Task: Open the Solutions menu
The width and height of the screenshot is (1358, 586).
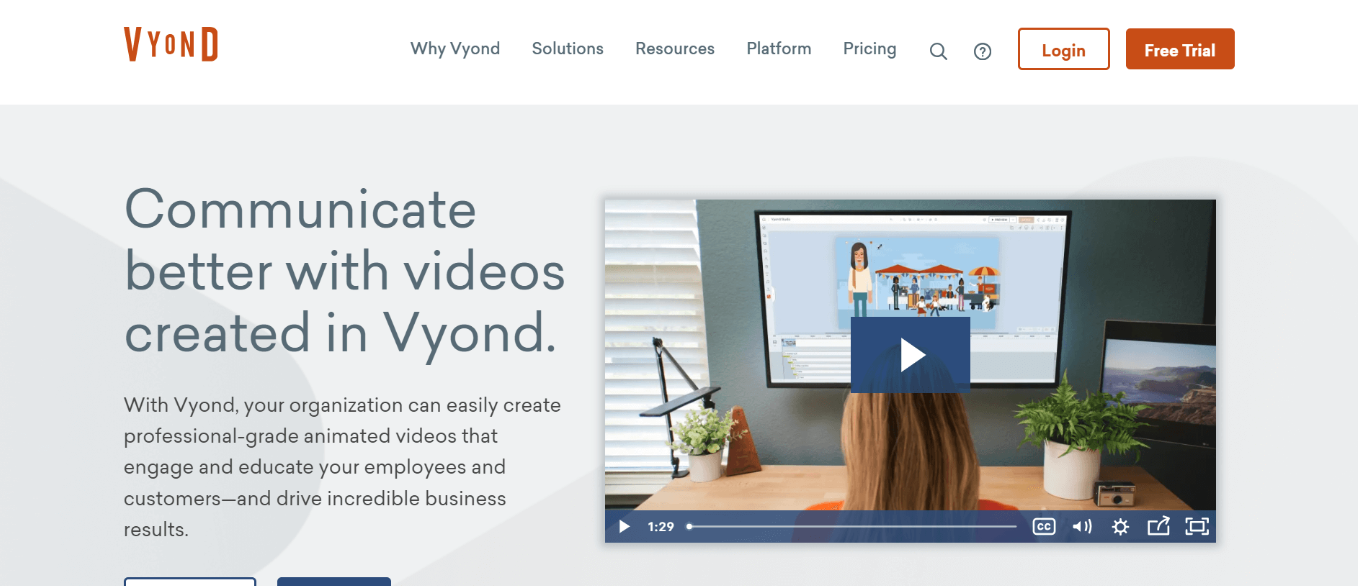Action: [568, 48]
